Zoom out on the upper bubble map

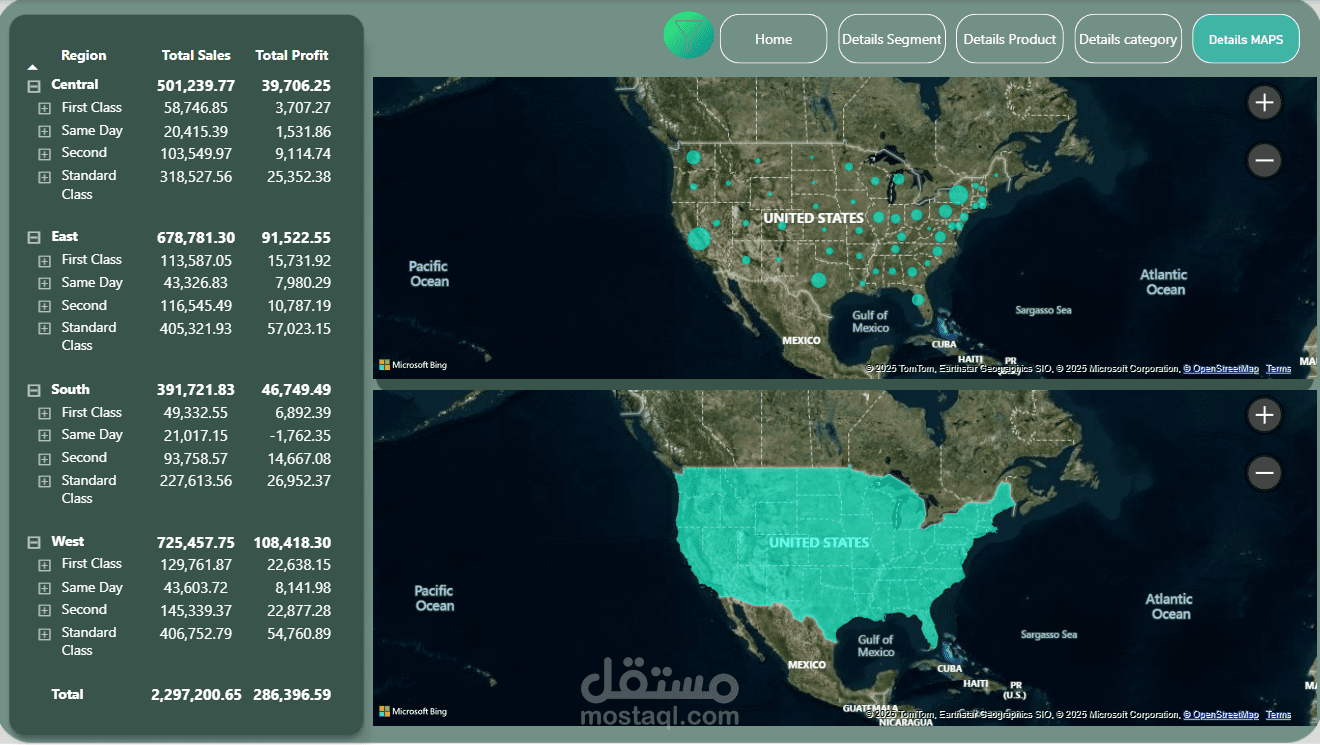[x=1264, y=160]
